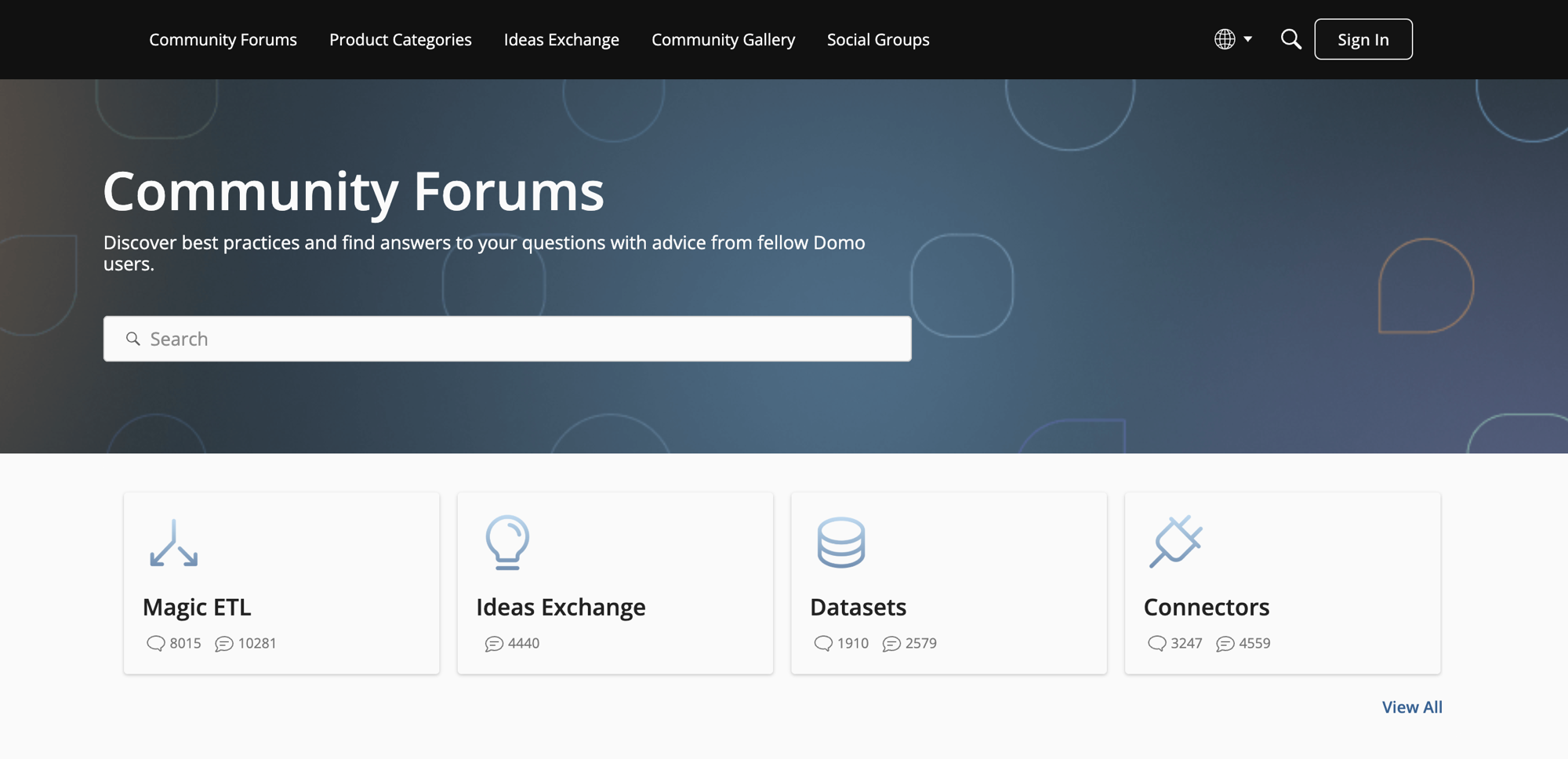Open the Product Categories menu item
The width and height of the screenshot is (1568, 759).
400,39
